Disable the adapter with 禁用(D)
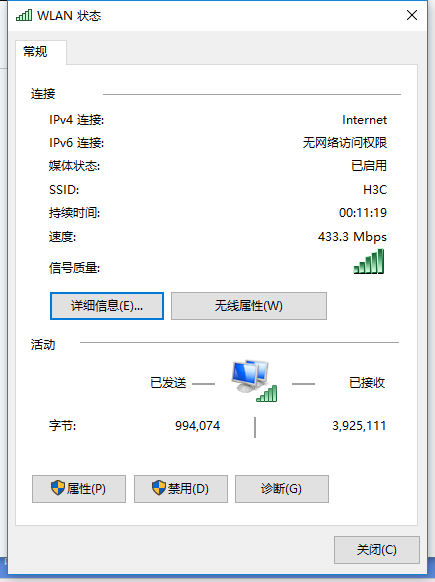Screen dimensions: 435x582 tap(181, 489)
